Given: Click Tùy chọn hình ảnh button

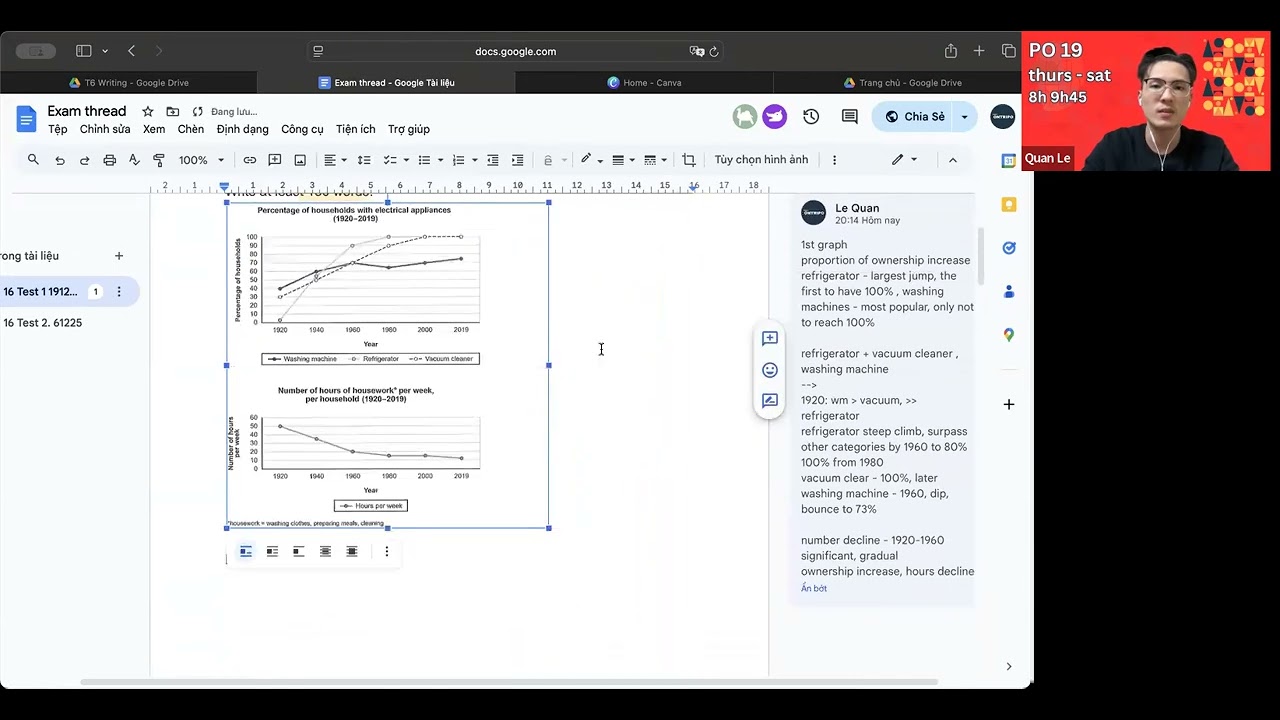Looking at the screenshot, I should 761,160.
